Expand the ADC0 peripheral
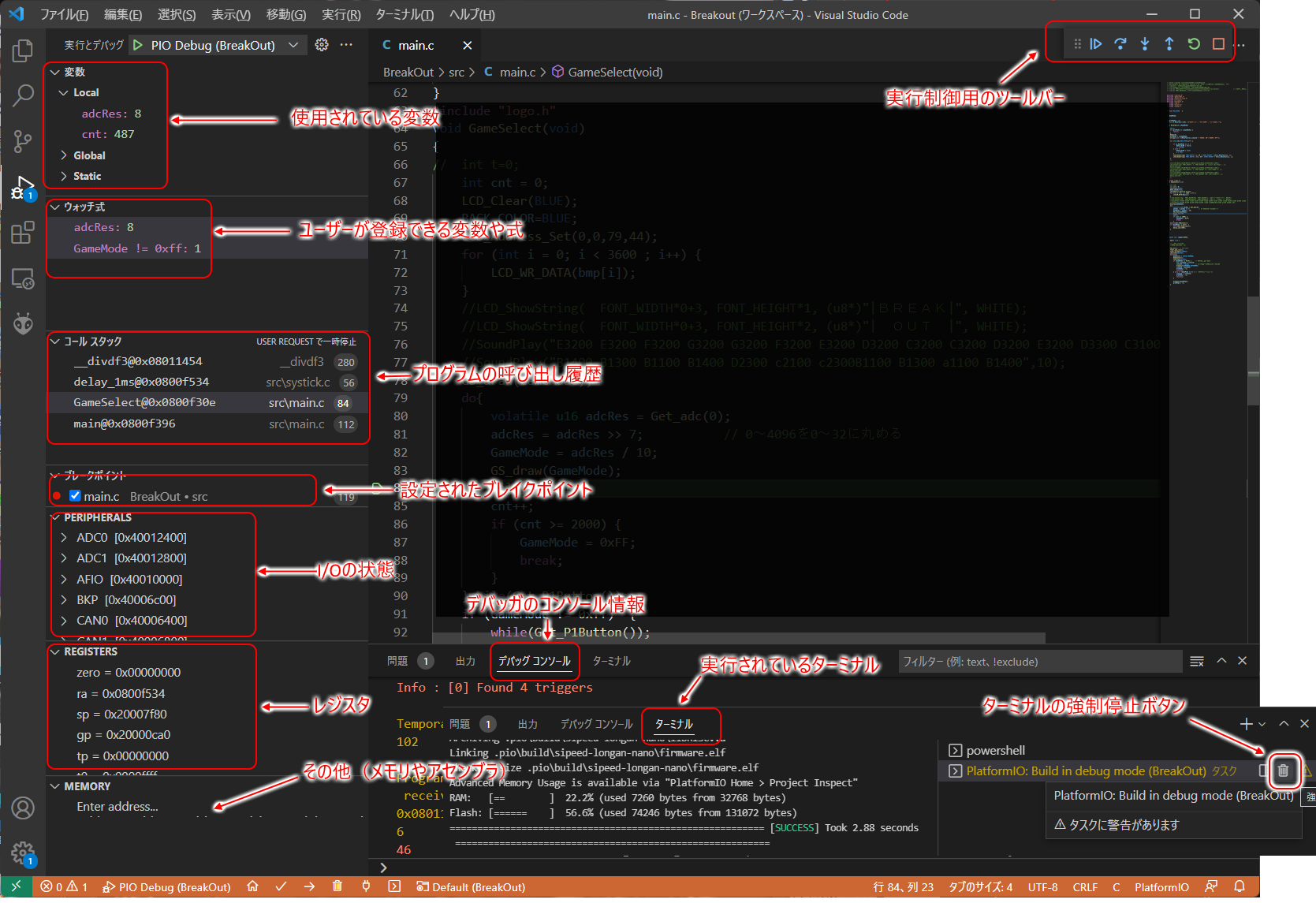 pyautogui.click(x=131, y=537)
